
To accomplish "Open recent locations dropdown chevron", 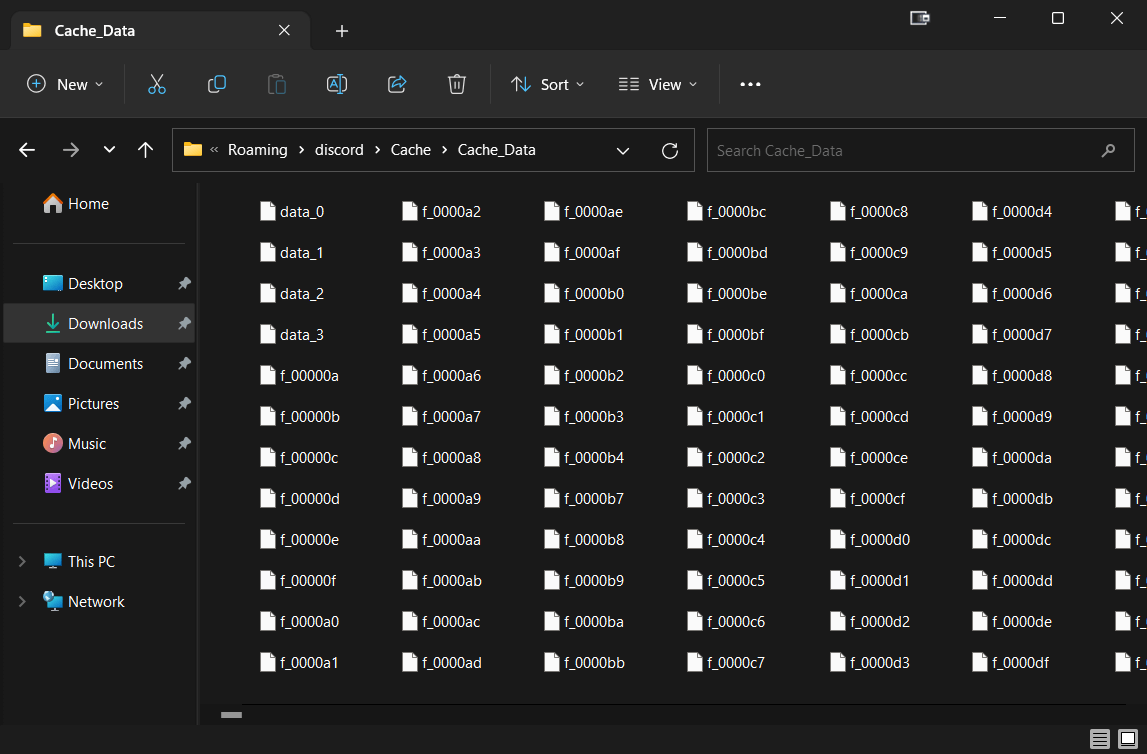I will (109, 149).
